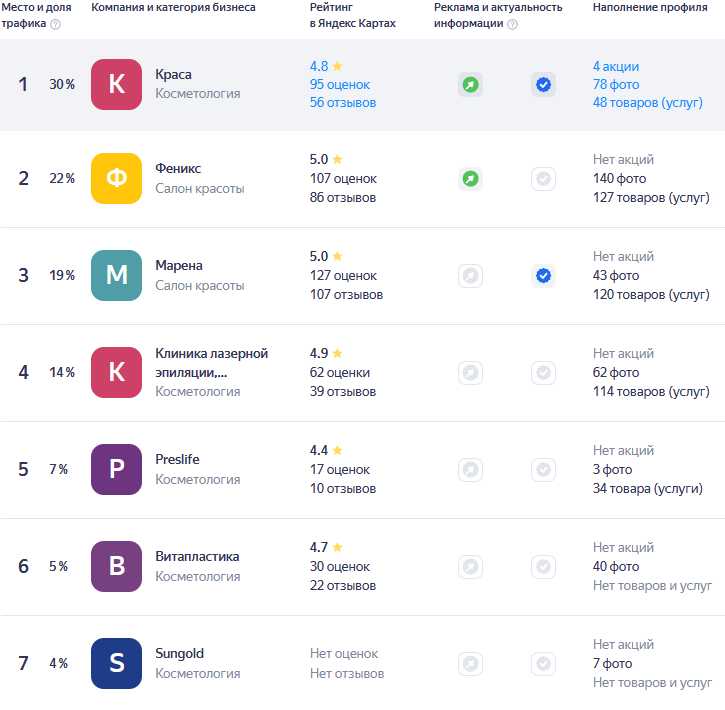Screen dimensions: 725x710
Task: Click the grey verified badge for Sungold
Action: pyautogui.click(x=543, y=664)
